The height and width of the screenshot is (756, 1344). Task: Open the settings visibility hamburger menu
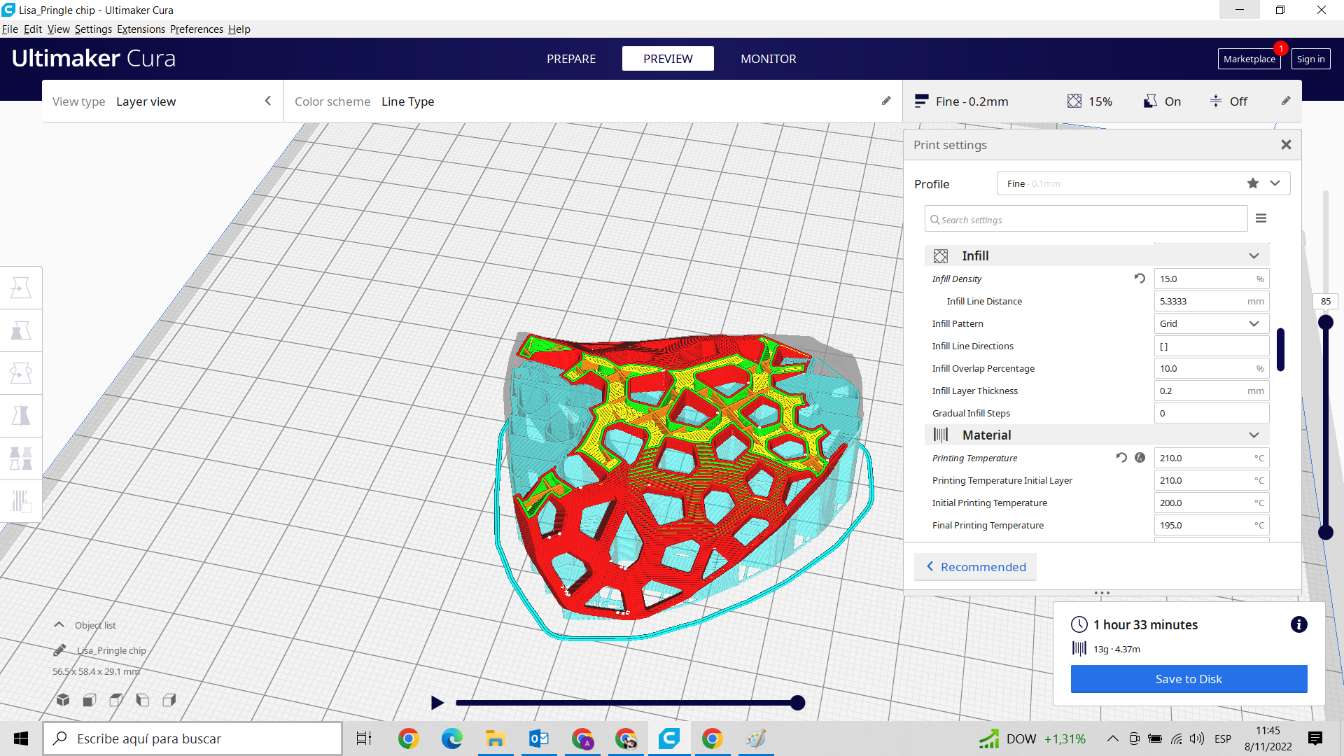pos(1261,218)
